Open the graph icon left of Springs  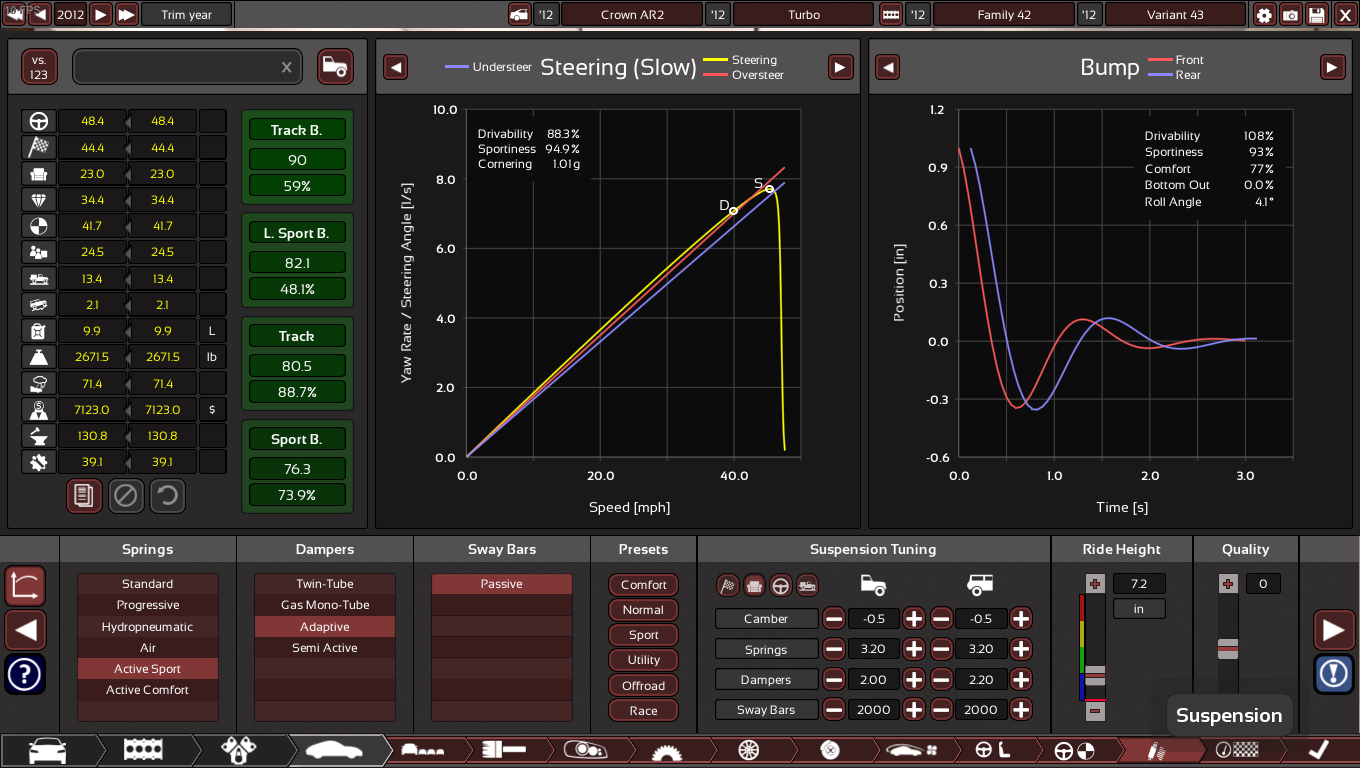coord(25,586)
